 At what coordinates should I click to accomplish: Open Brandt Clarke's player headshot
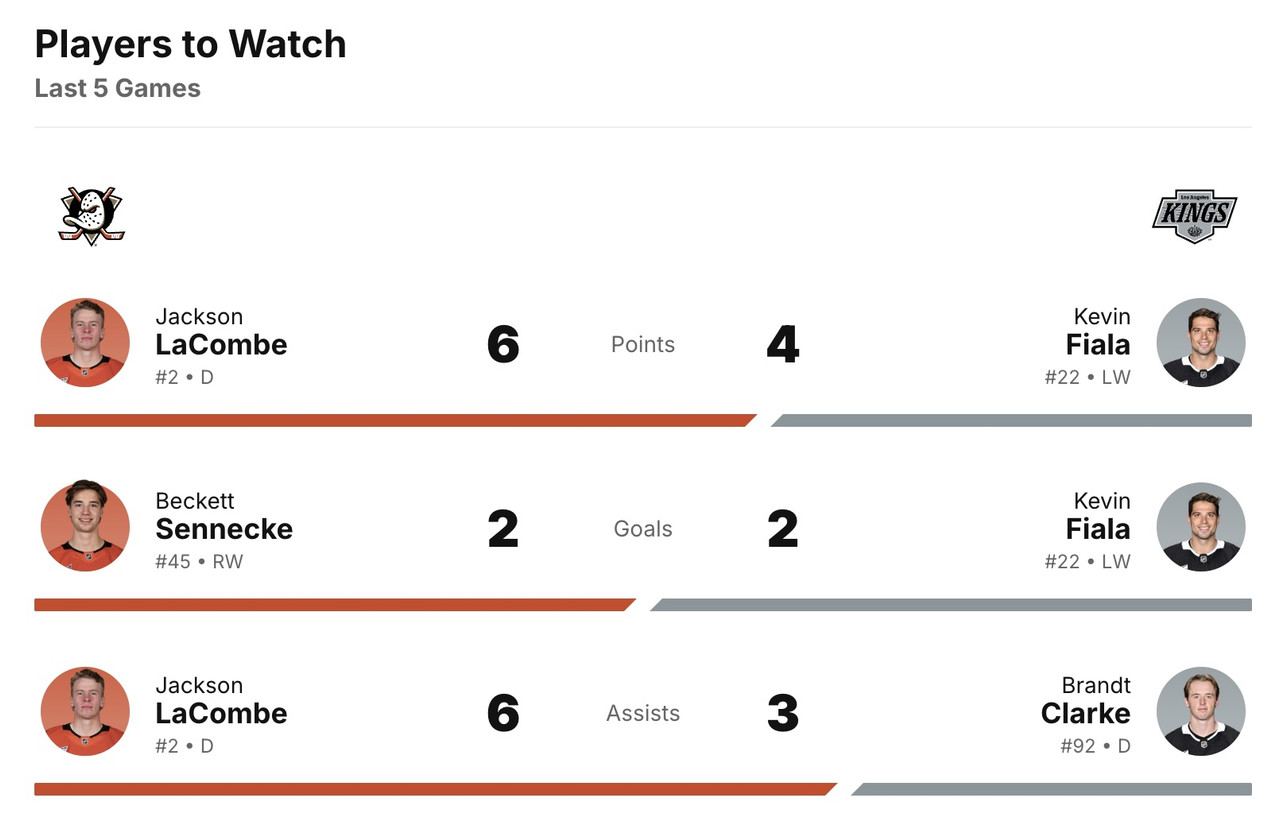click(1200, 712)
